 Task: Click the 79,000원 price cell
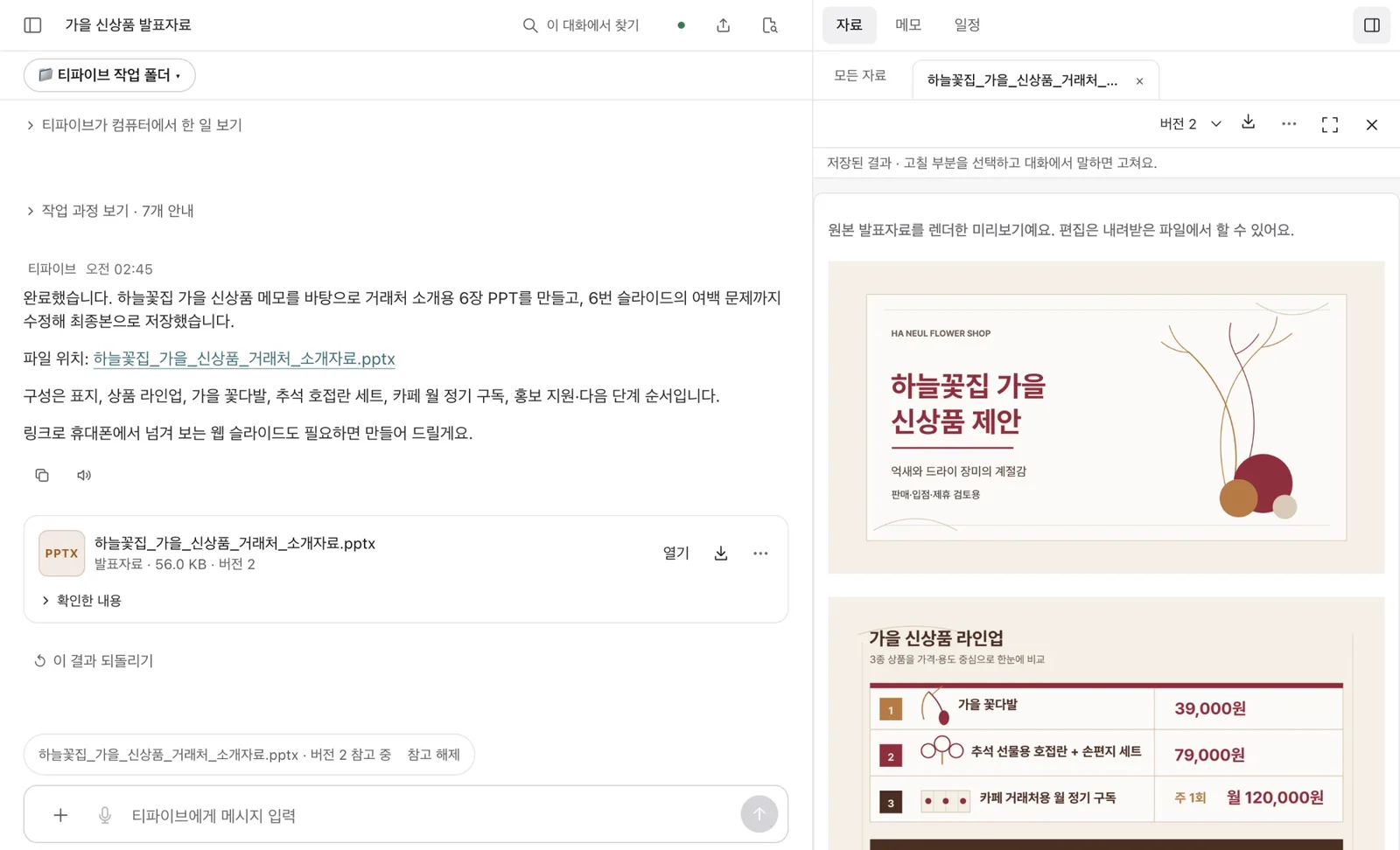tap(1209, 755)
